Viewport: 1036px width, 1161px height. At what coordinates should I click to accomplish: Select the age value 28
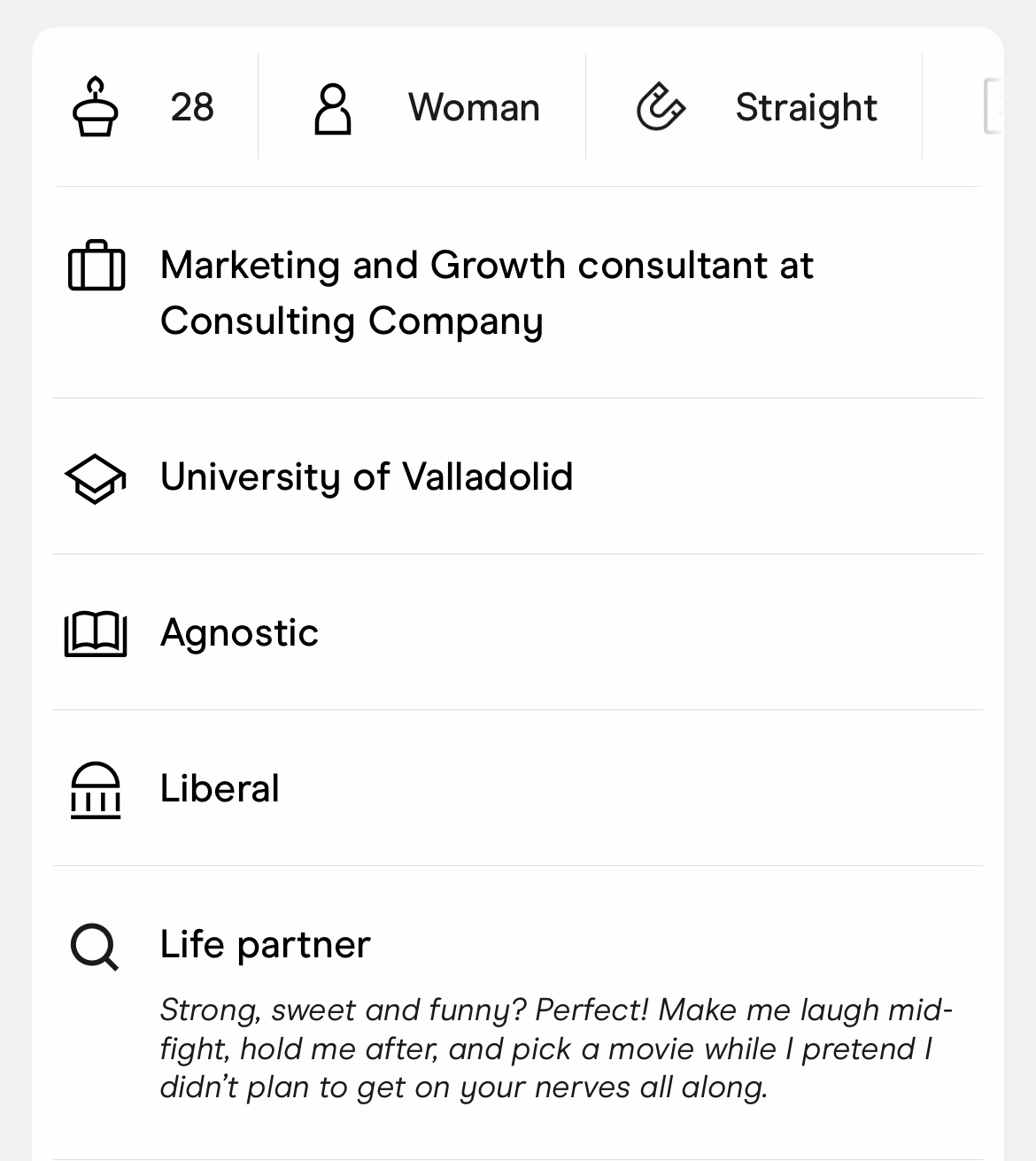192,107
